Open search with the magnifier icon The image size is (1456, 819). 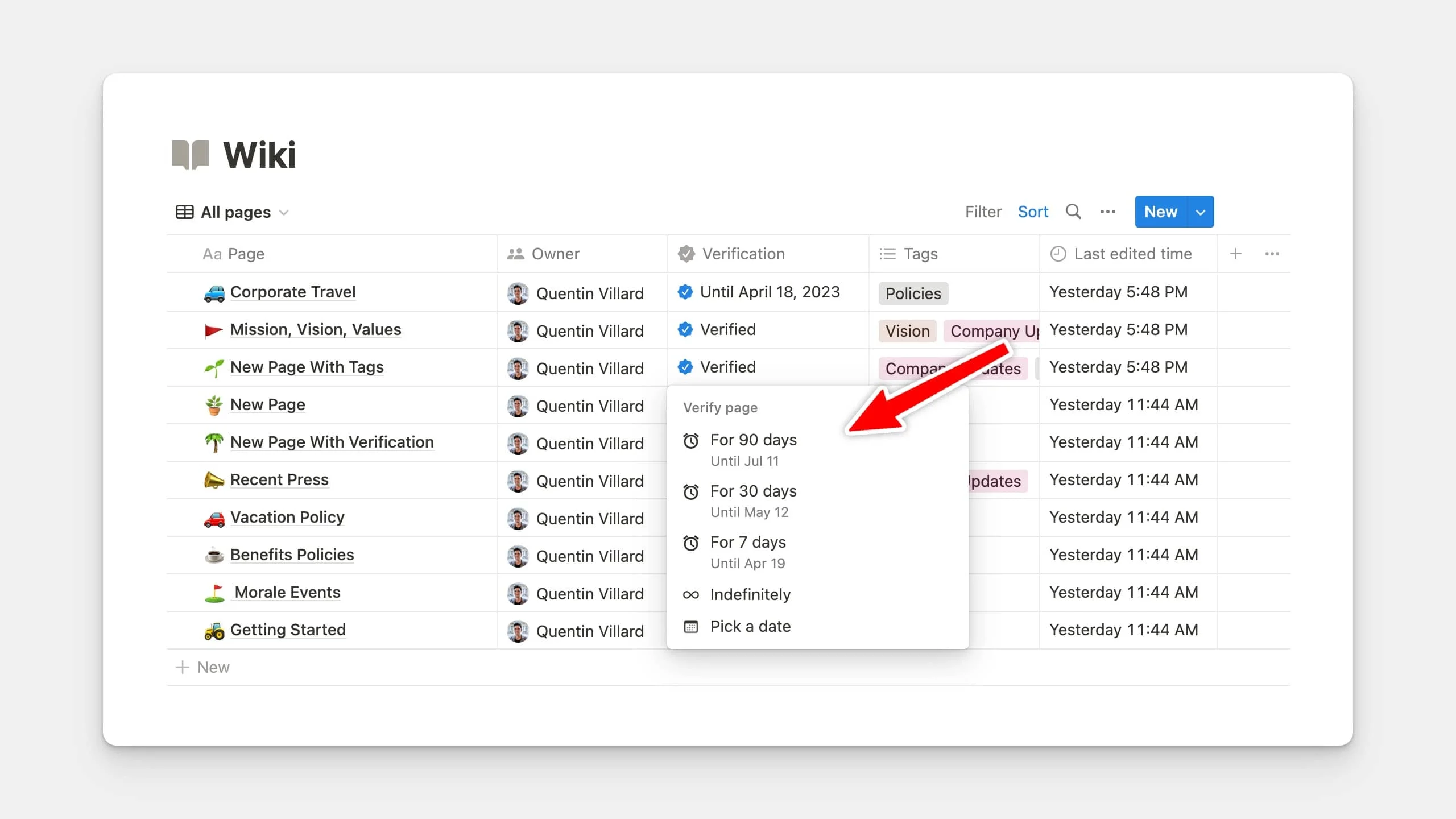click(1074, 211)
